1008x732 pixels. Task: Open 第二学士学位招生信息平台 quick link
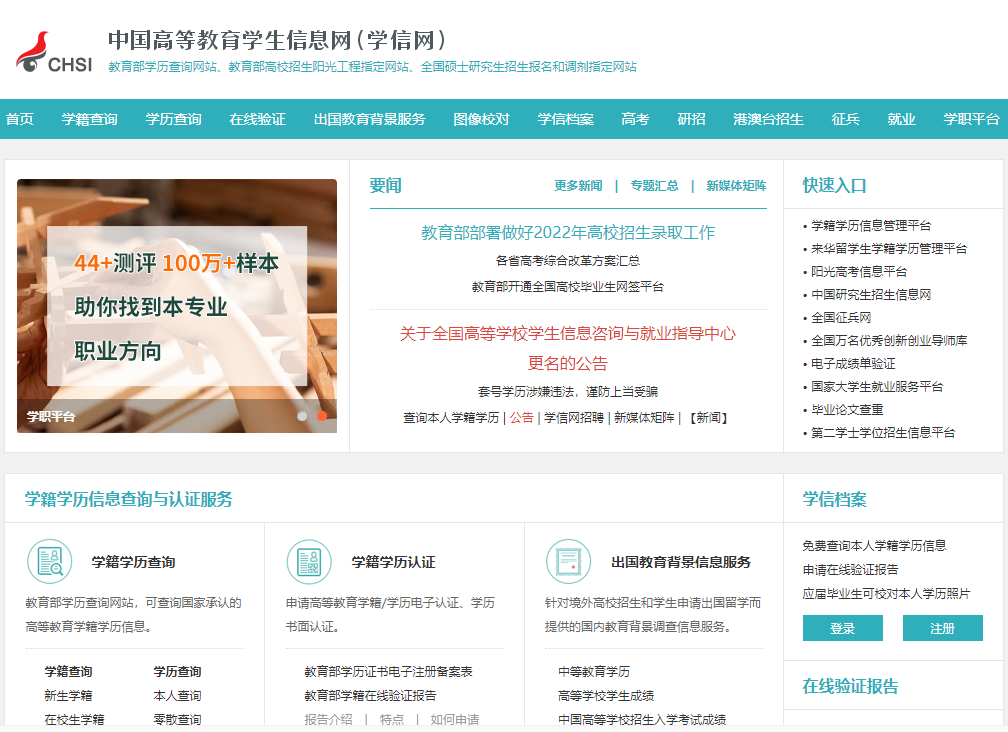883,433
